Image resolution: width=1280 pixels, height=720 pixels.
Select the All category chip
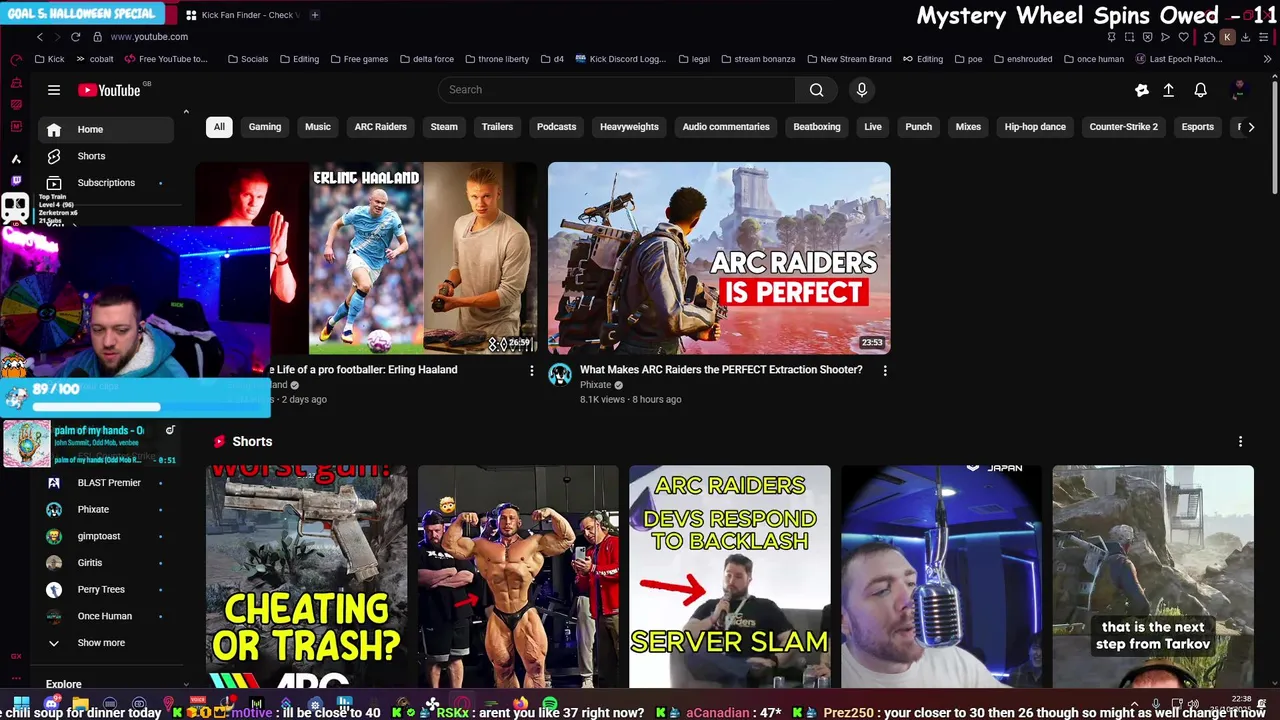coord(219,127)
